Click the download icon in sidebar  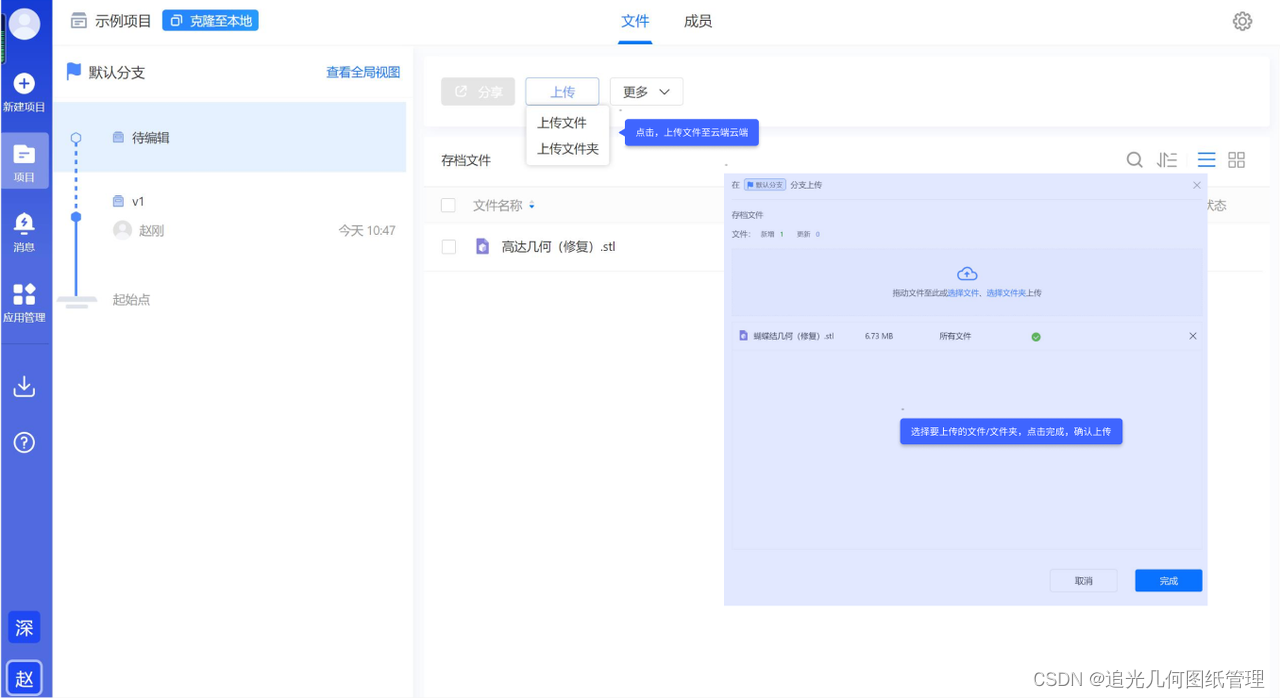[24, 387]
